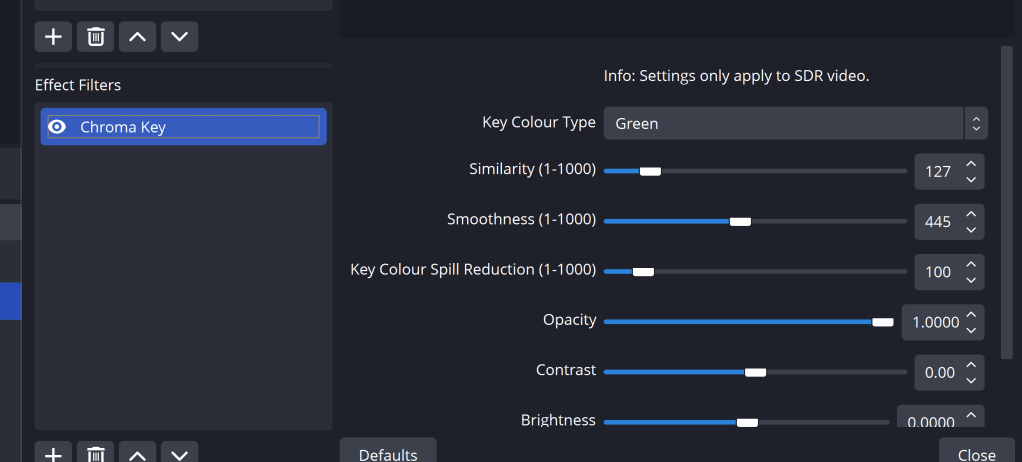Decrease Contrast value with down arrow
1022x462 pixels.
(971, 381)
